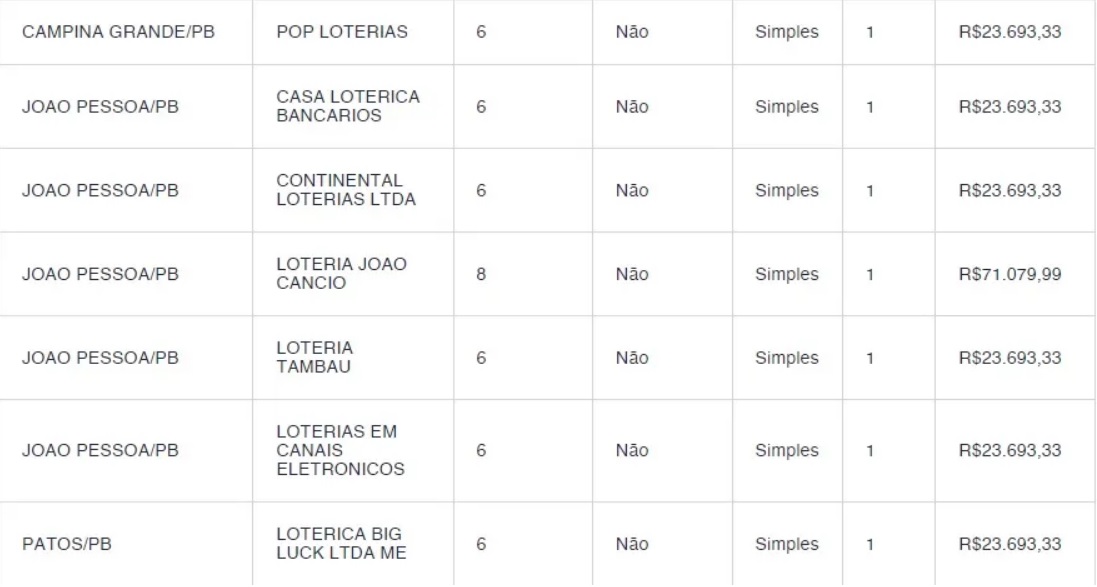Image resolution: width=1097 pixels, height=587 pixels.
Task: Select "Simples" in the LOTERIA JOAO CANCIO row
Action: [x=787, y=274]
